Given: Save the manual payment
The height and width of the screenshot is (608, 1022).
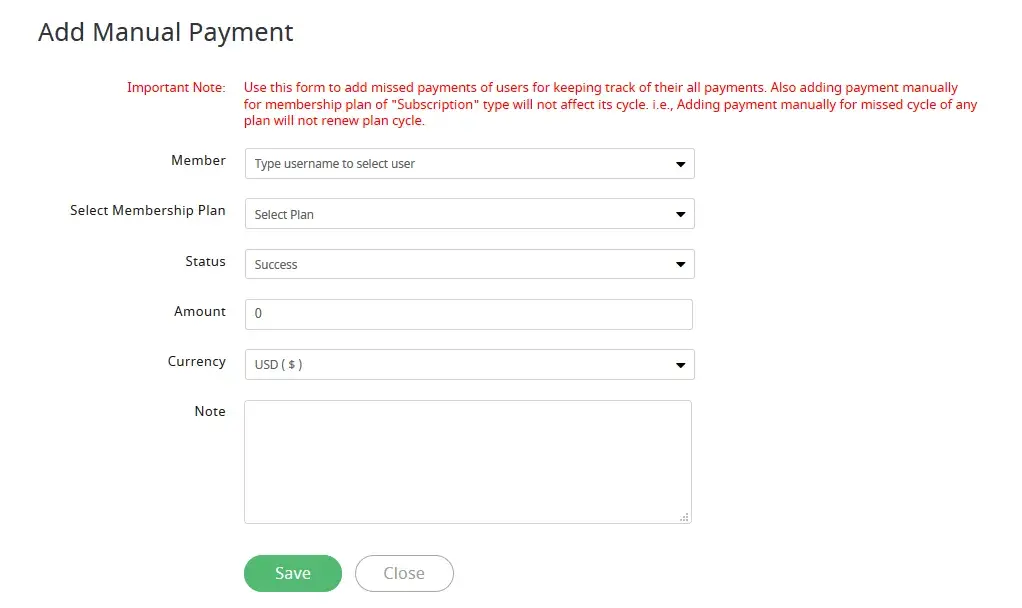Looking at the screenshot, I should (292, 573).
